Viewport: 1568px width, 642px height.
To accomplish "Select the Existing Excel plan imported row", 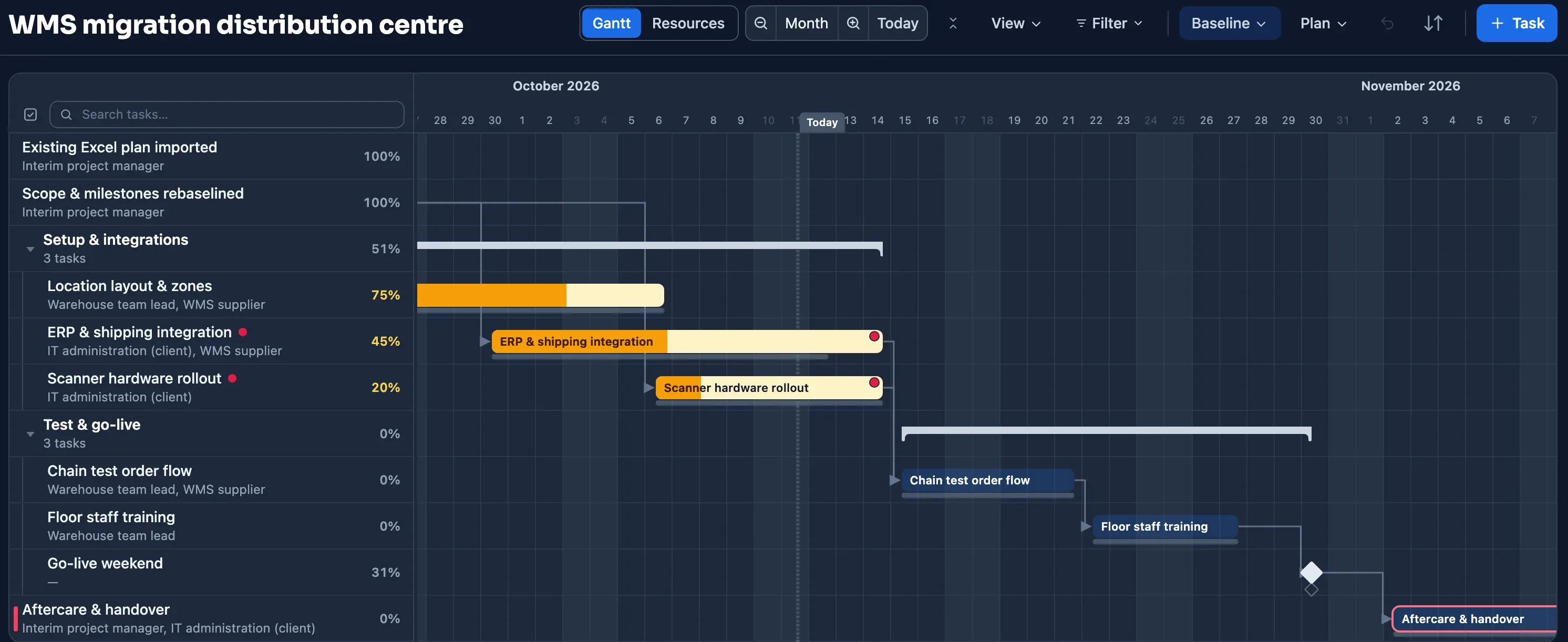I will pyautogui.click(x=211, y=156).
